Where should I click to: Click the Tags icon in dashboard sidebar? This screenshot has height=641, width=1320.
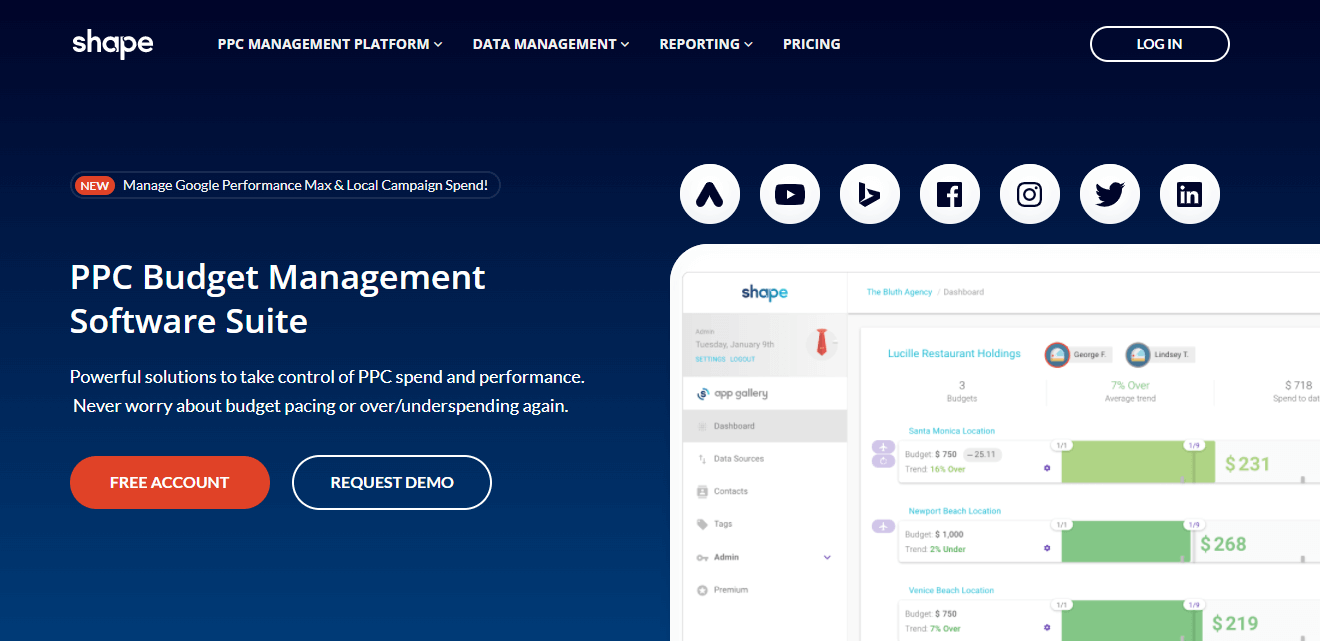pos(702,524)
